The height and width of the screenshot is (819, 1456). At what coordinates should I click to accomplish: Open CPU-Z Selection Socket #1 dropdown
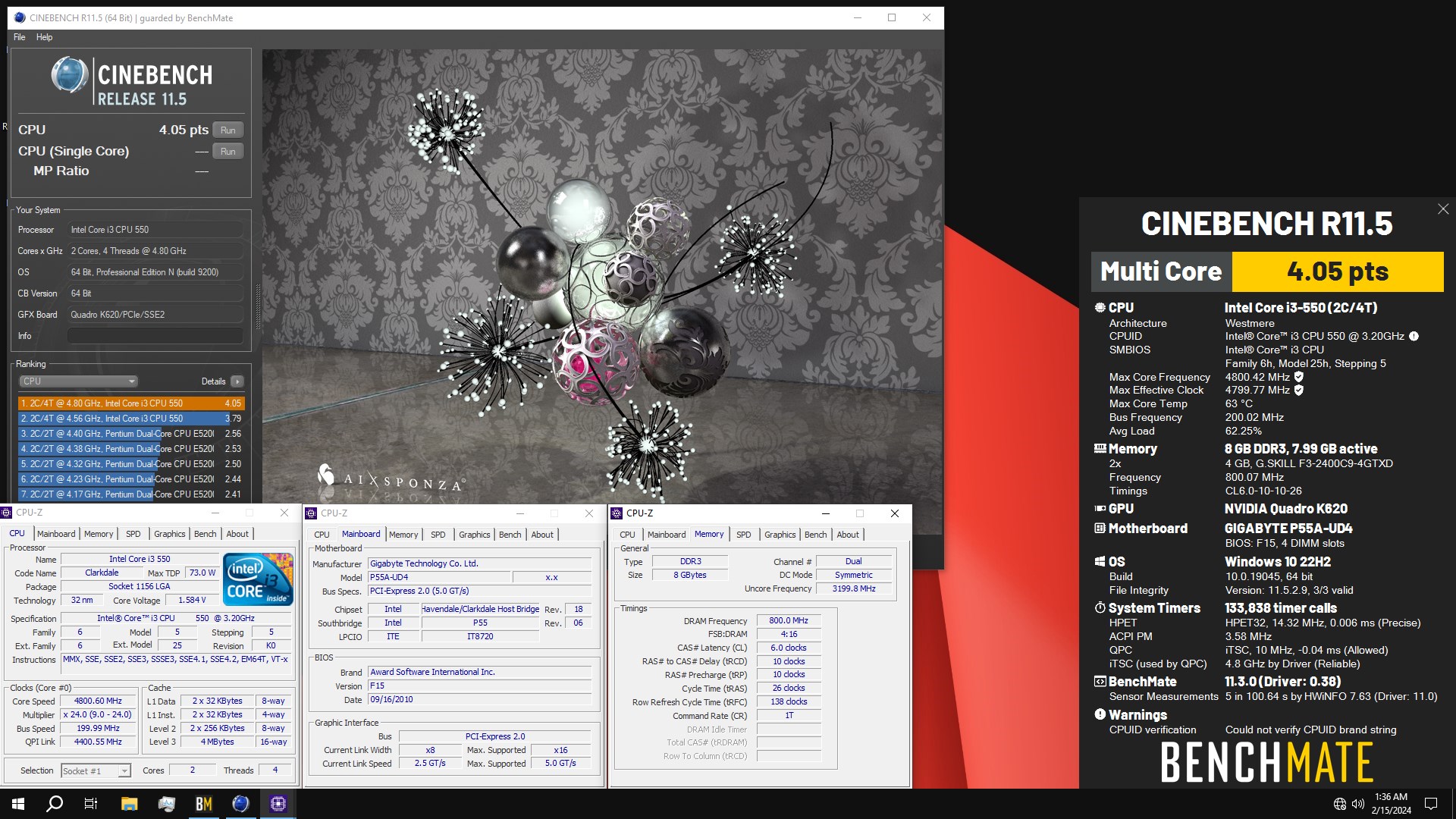click(x=96, y=770)
